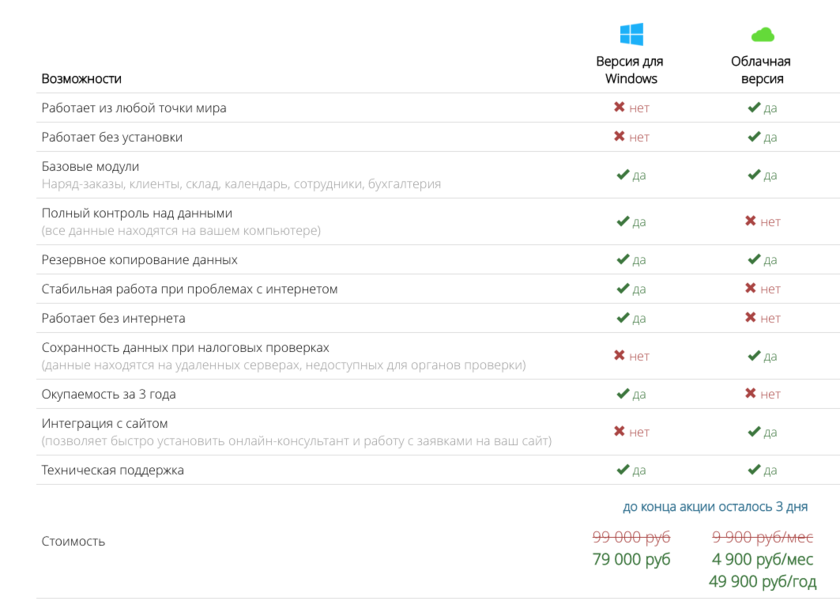Screen dimensions: 840x601
Task: Click green check for Windows technical support
Action: [x=622, y=470]
